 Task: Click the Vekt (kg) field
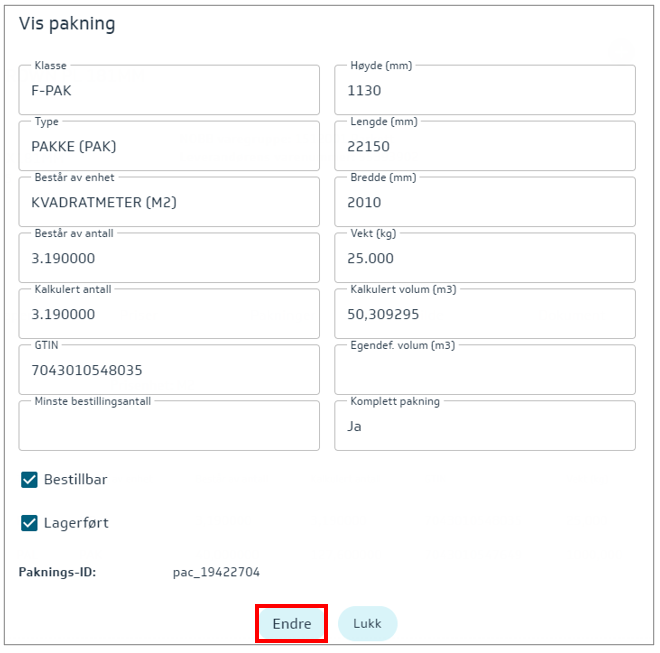485,259
